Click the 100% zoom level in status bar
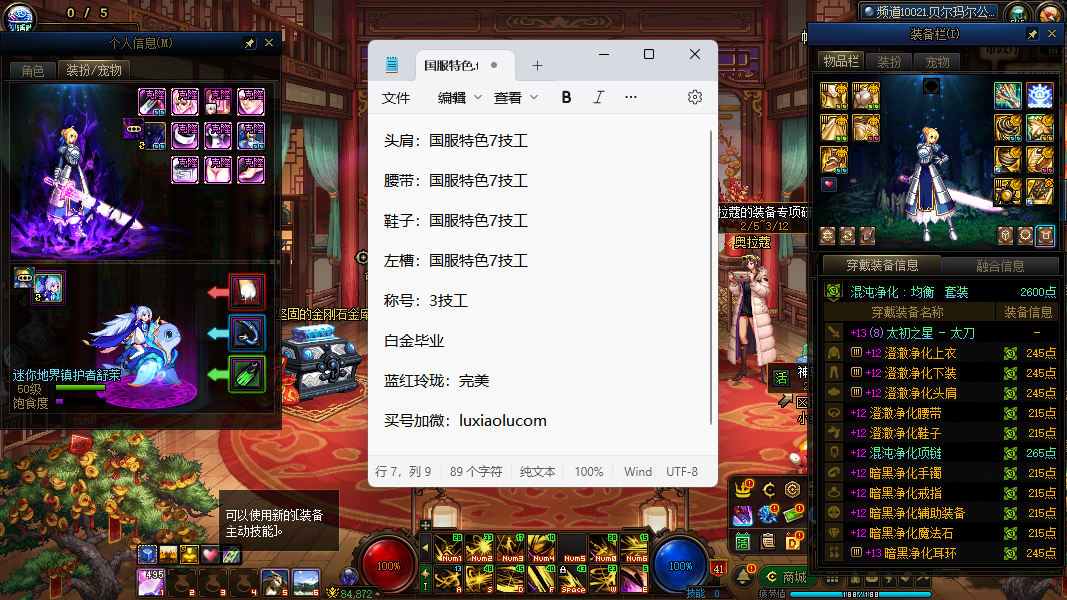The width and height of the screenshot is (1067, 600). (x=589, y=472)
